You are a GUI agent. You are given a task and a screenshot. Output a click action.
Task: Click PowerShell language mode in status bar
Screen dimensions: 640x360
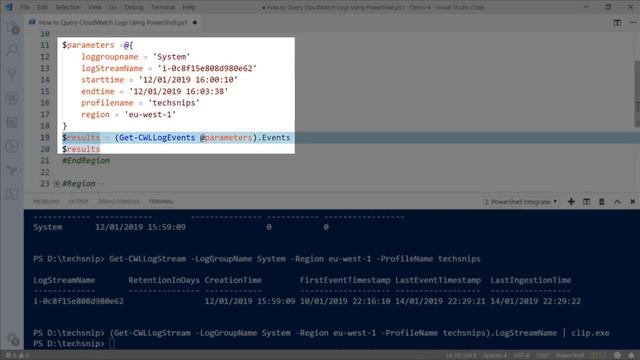[x=570, y=355]
